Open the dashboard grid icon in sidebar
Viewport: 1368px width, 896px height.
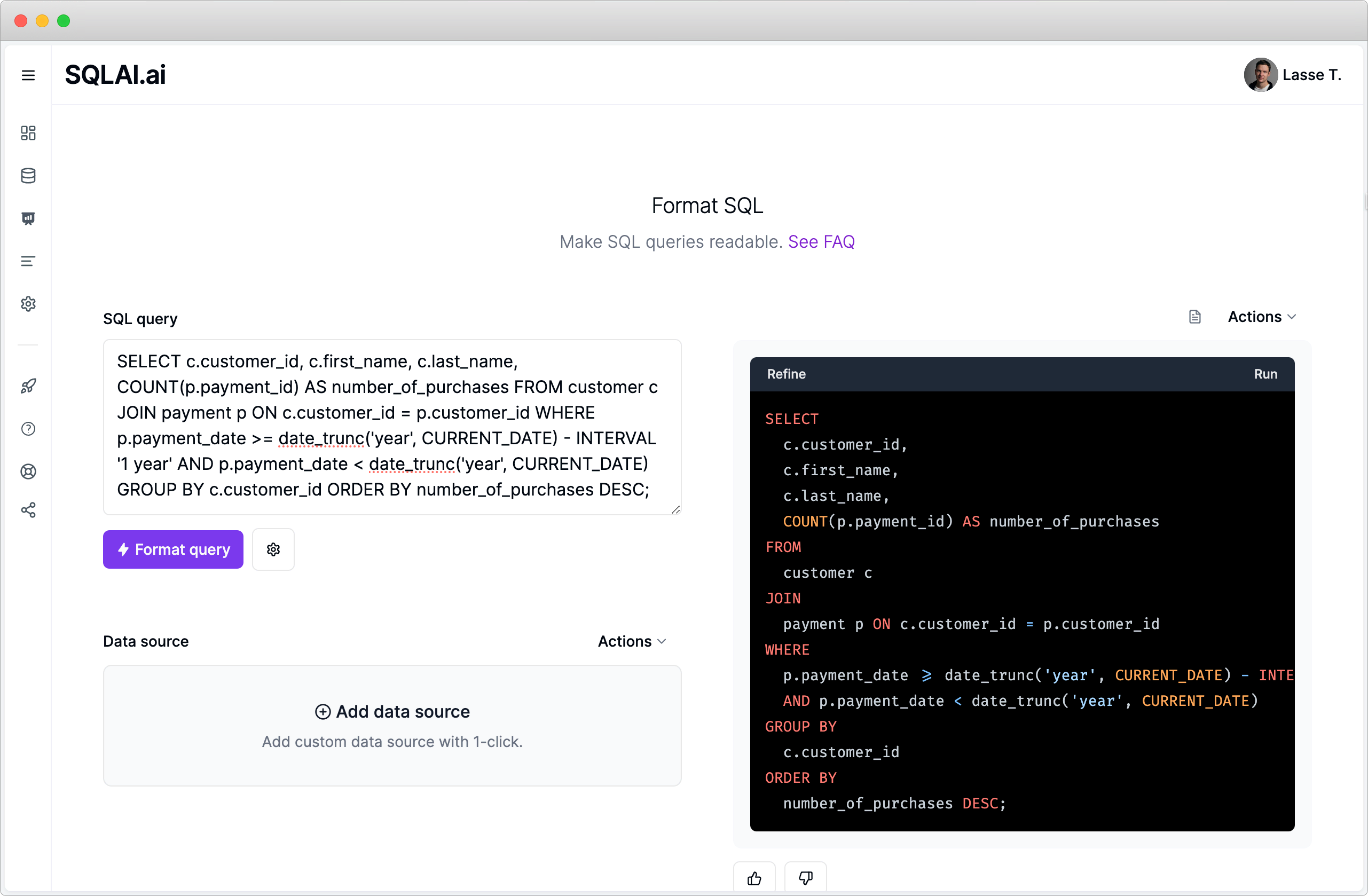point(28,133)
